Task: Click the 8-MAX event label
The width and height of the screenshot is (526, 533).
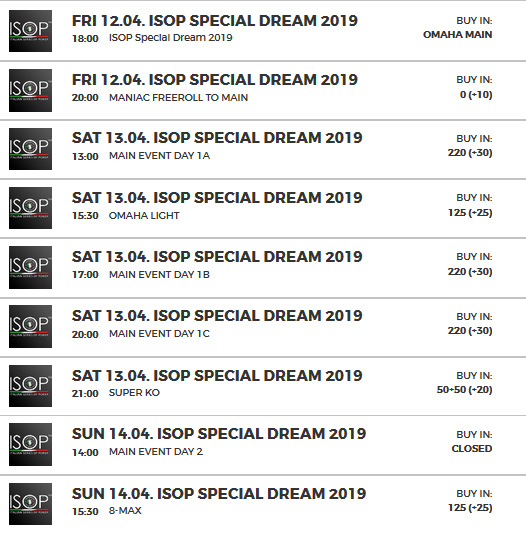Action: tap(125, 511)
